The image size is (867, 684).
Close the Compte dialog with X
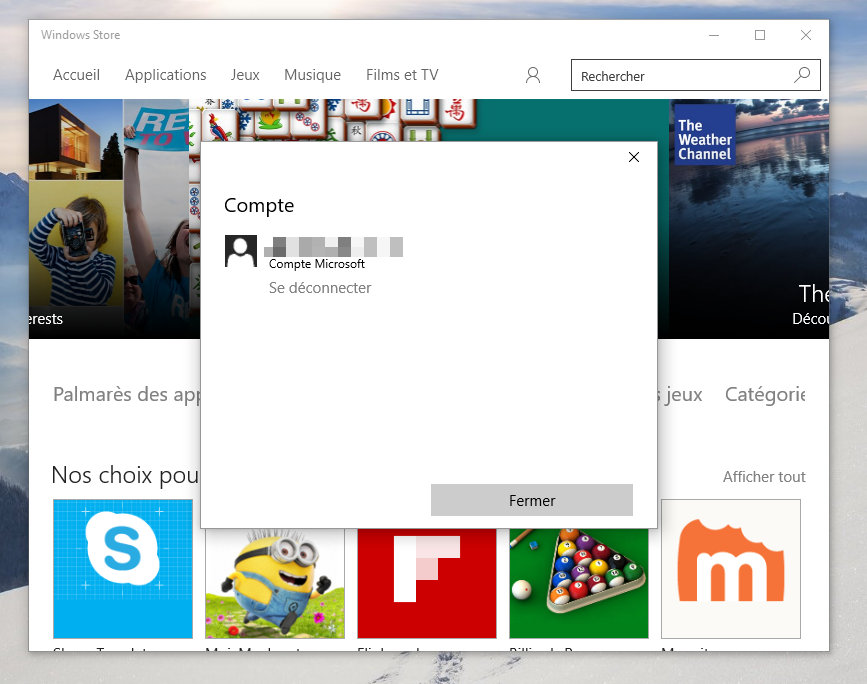pos(633,157)
